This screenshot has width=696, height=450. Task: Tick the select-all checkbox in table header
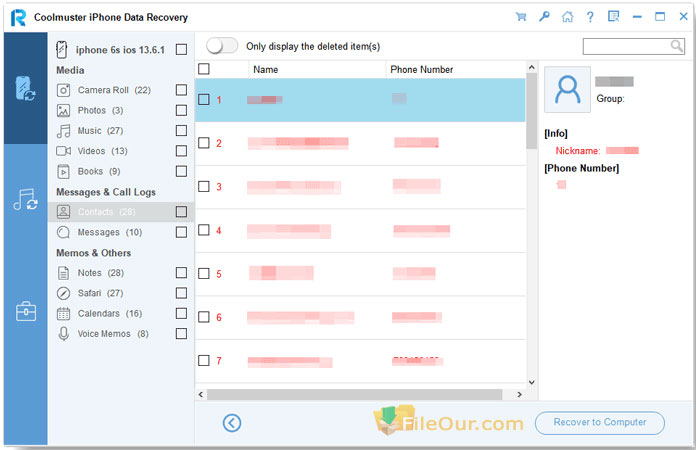pos(204,69)
